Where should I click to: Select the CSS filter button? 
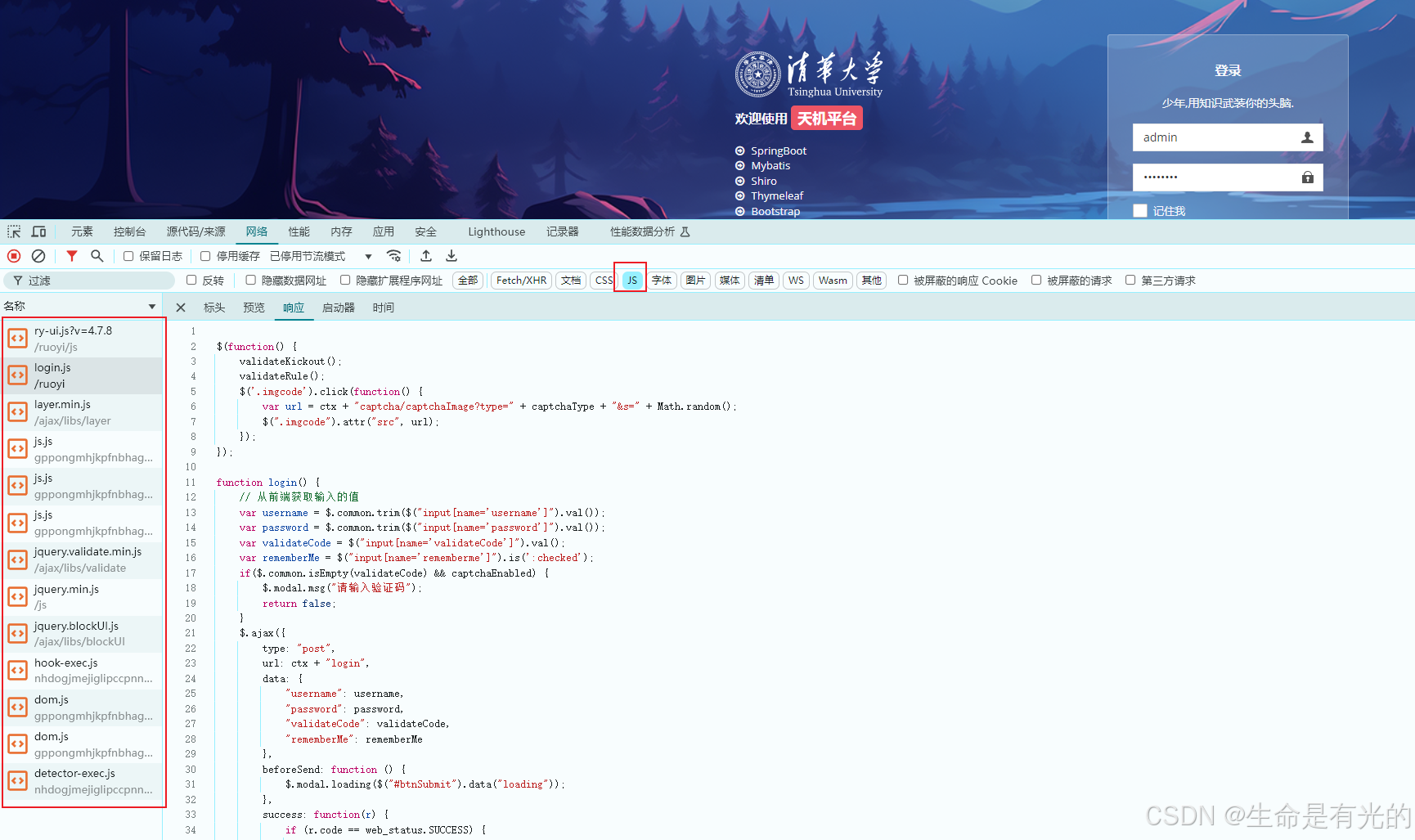point(604,281)
